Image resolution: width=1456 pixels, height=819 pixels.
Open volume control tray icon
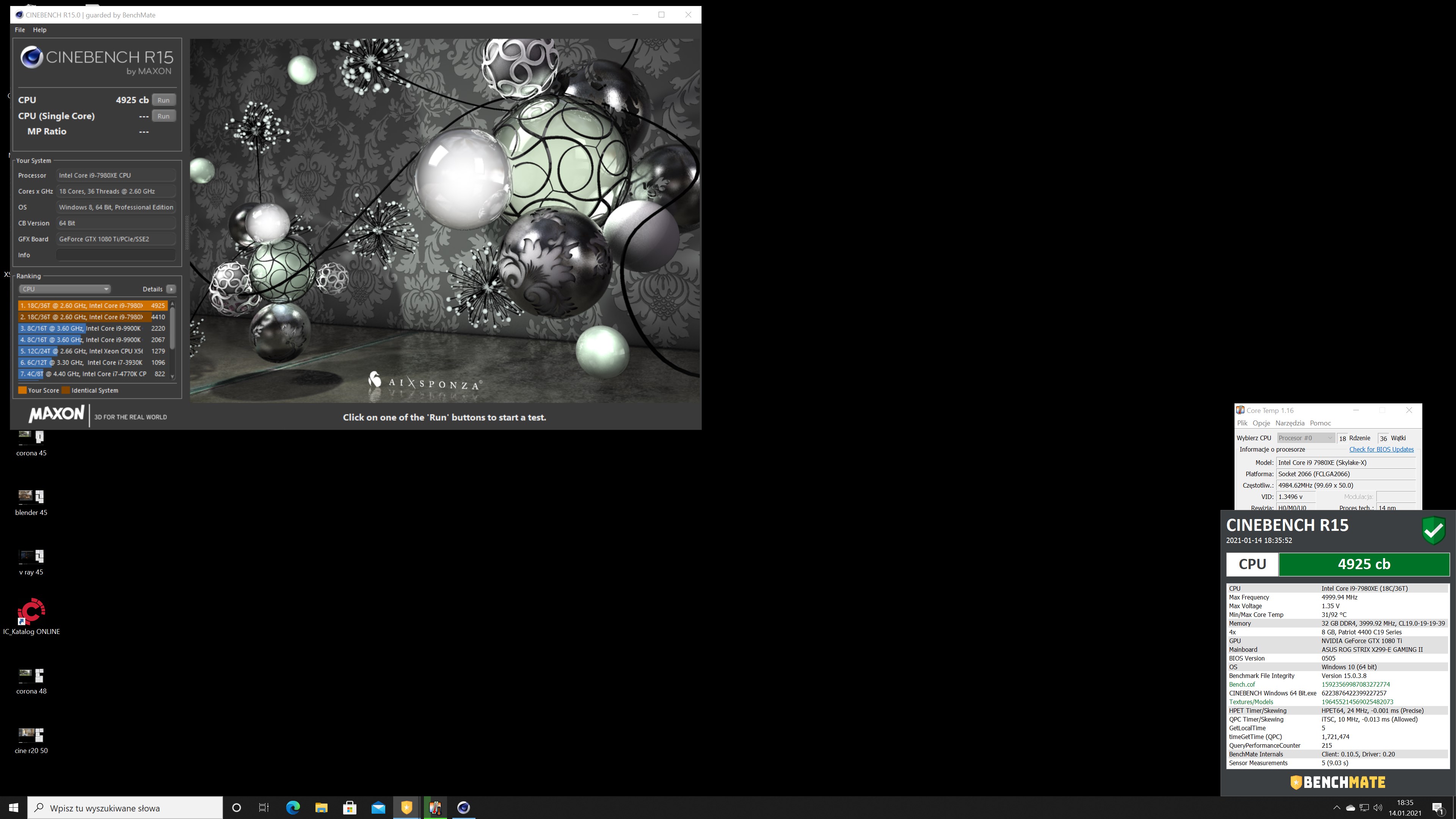coord(1378,808)
